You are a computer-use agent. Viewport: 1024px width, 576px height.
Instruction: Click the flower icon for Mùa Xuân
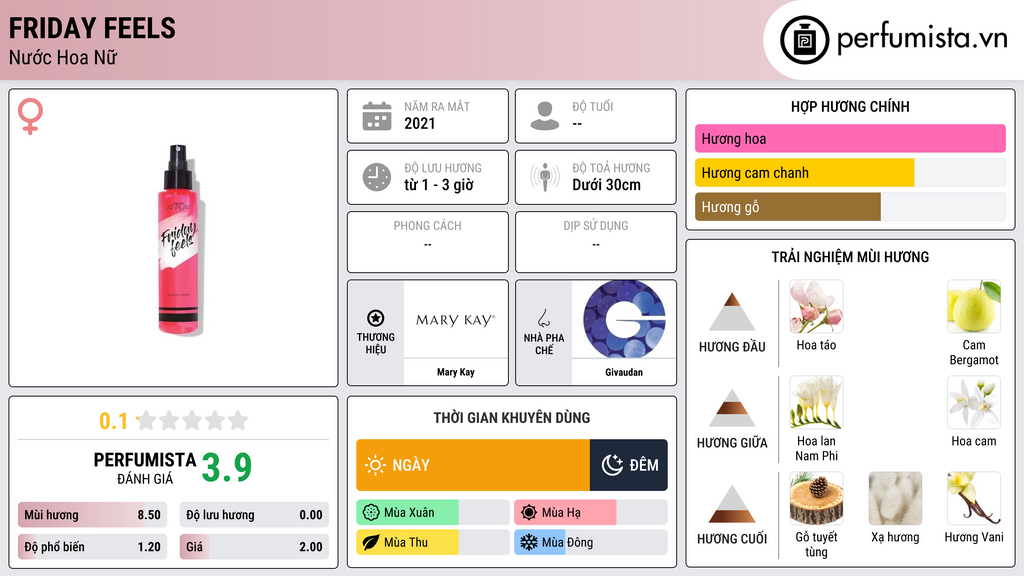pyautogui.click(x=371, y=513)
